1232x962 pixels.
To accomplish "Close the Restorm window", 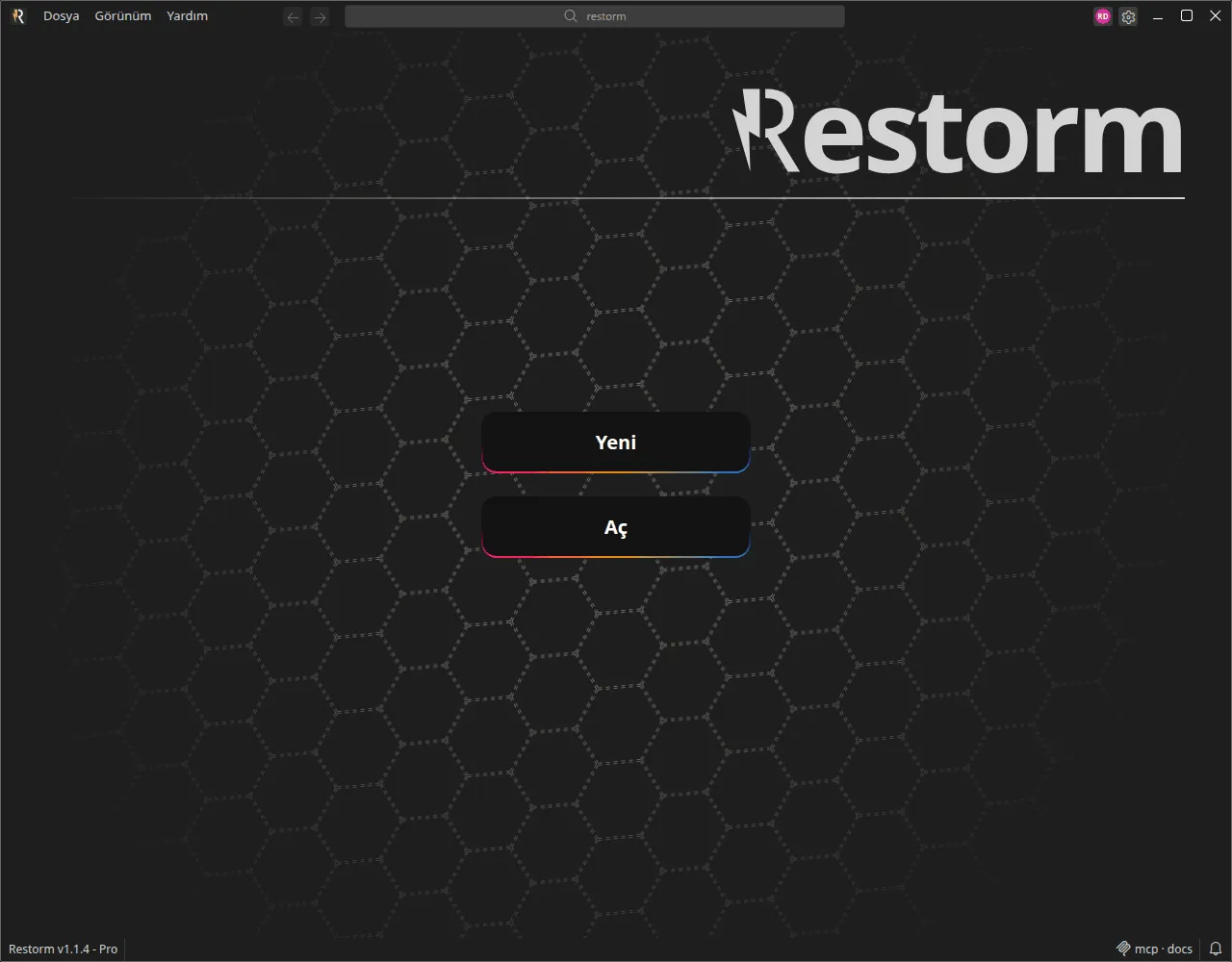I will coord(1216,16).
